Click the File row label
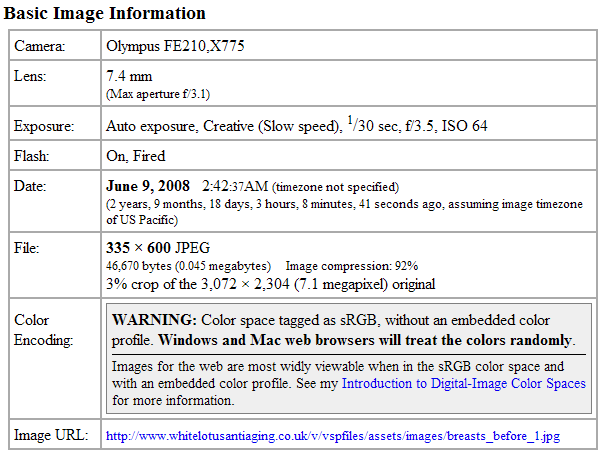 (28, 247)
